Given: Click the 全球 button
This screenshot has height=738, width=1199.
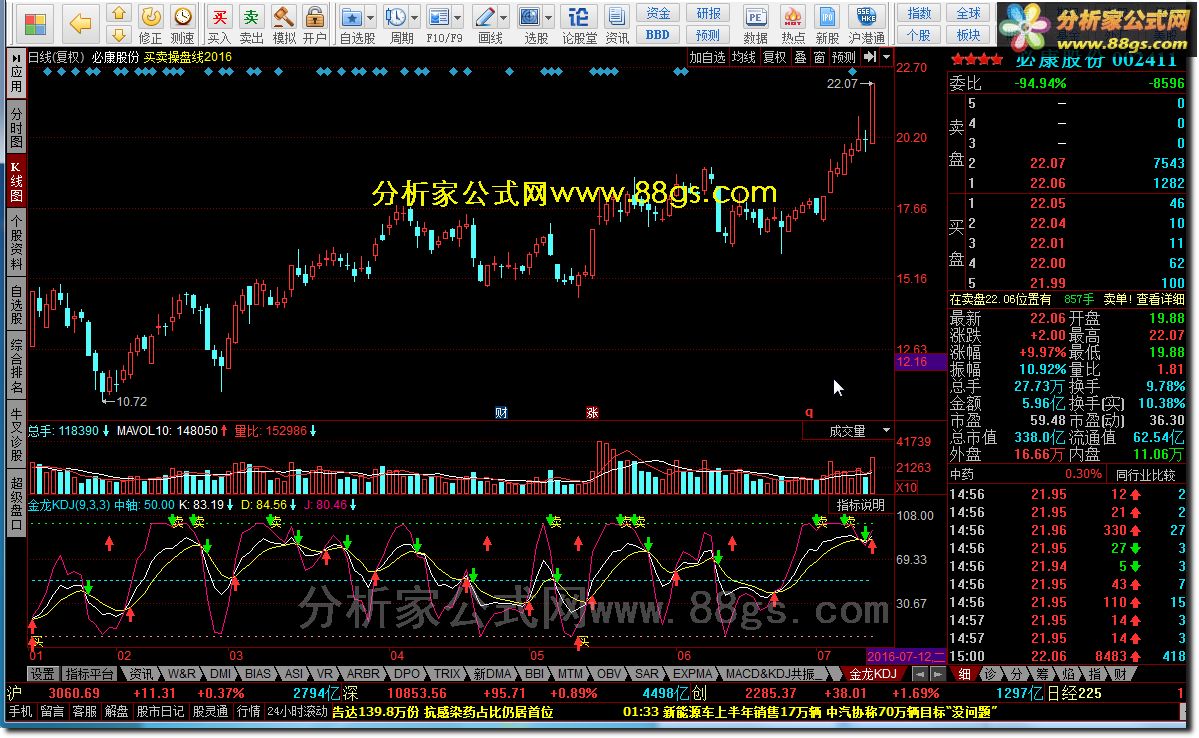Looking at the screenshot, I should [x=968, y=13].
